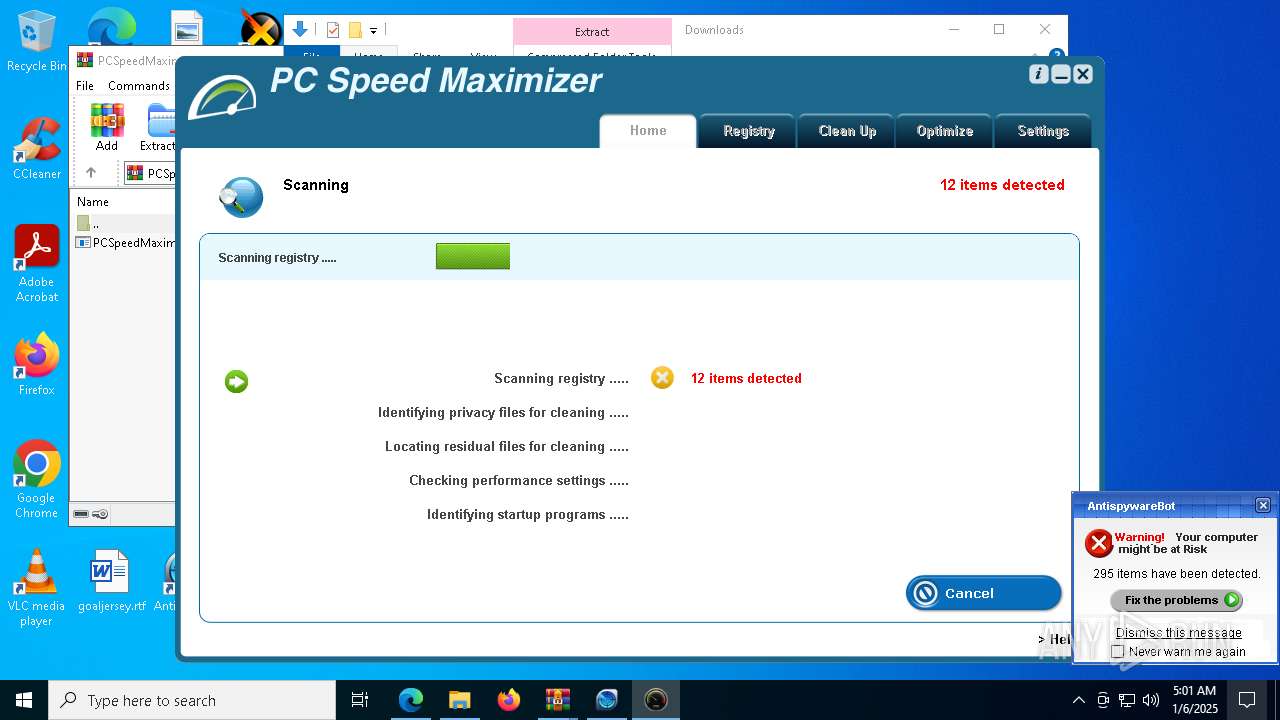Open the PC Speed Maximizer info button
Viewport: 1280px width, 720px height.
(x=1039, y=74)
